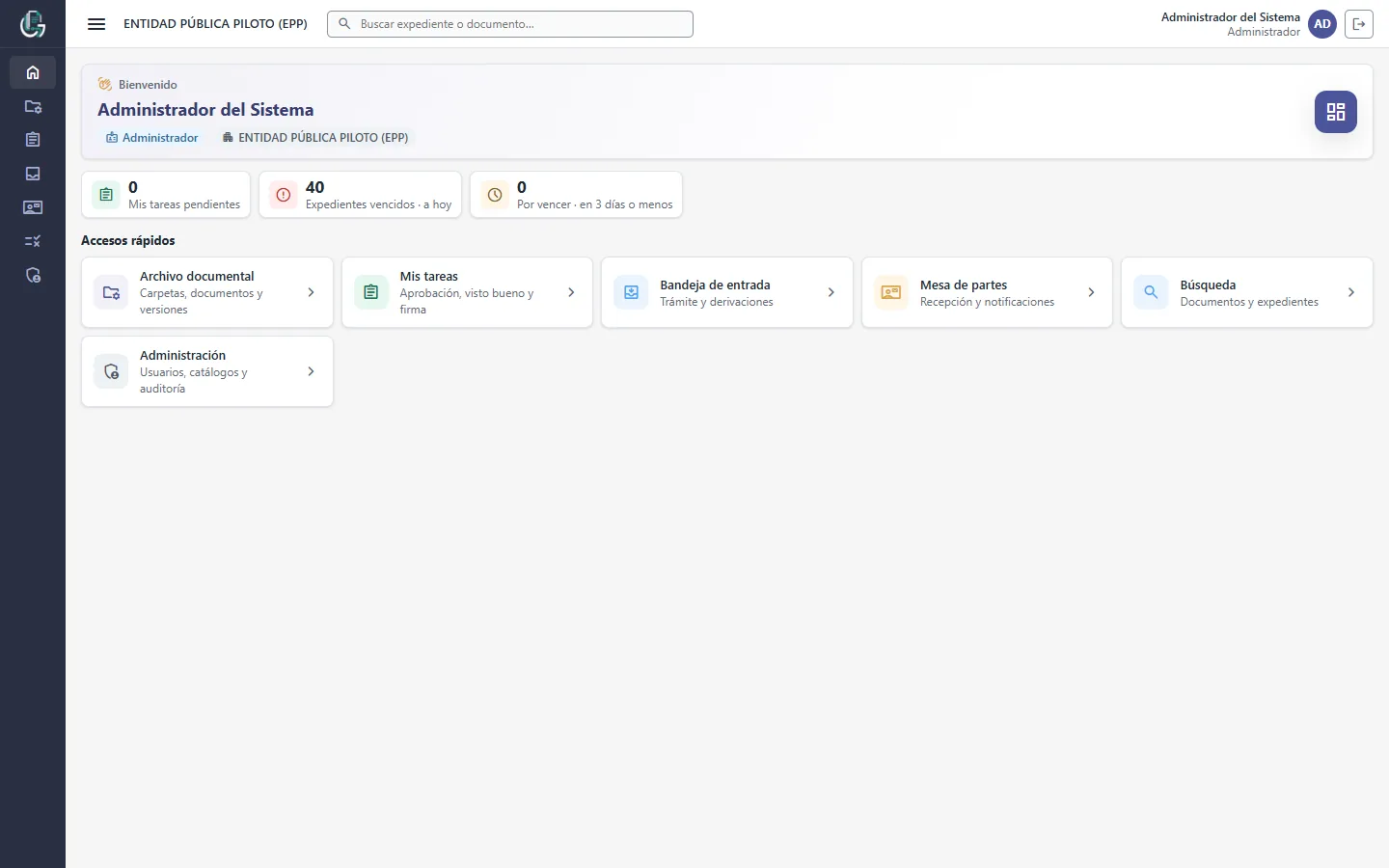
Task: Click Administrador role text under header name
Action: 1264,32
